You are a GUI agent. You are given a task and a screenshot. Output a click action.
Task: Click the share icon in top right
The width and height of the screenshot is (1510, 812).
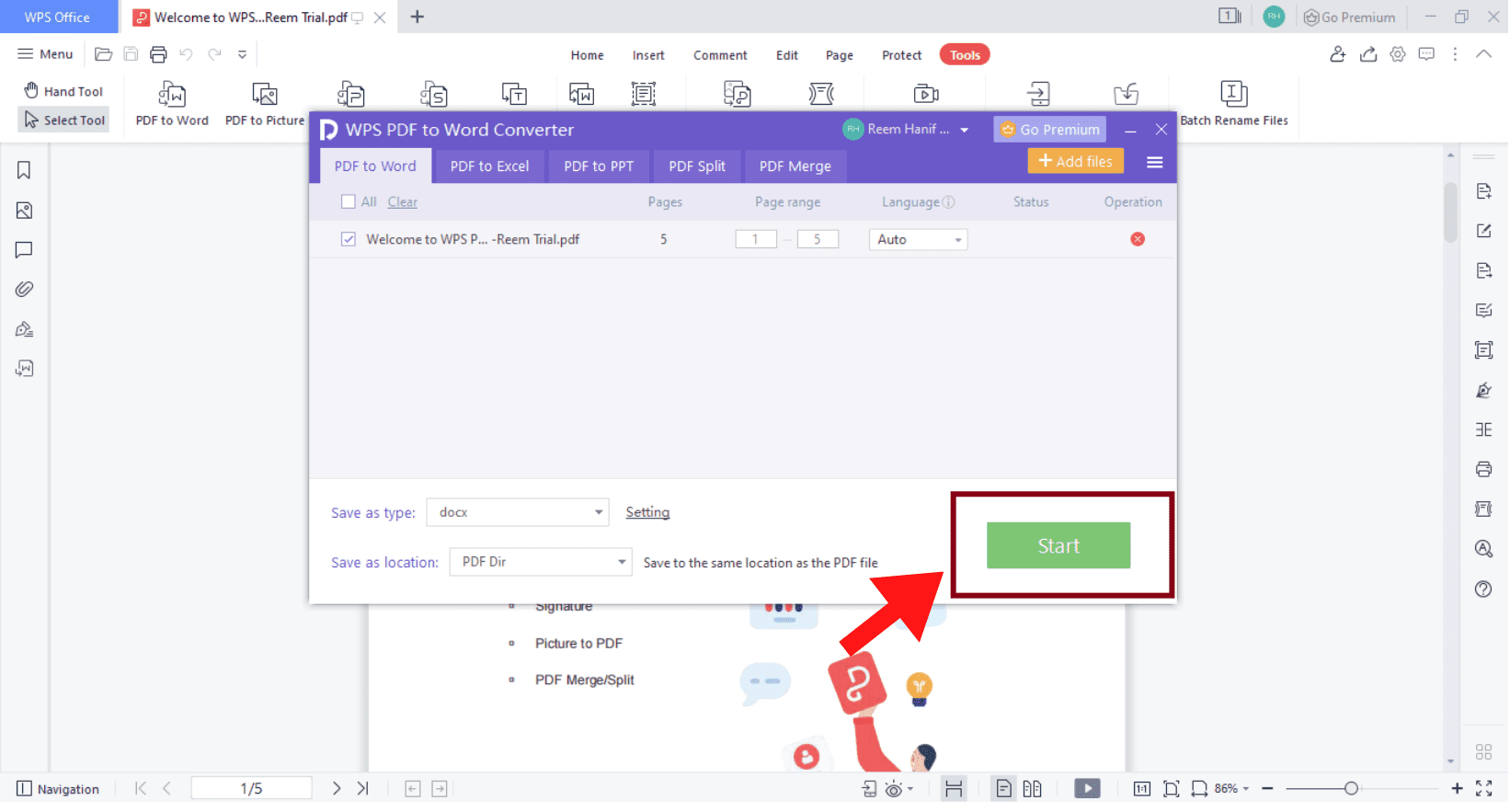click(1369, 55)
